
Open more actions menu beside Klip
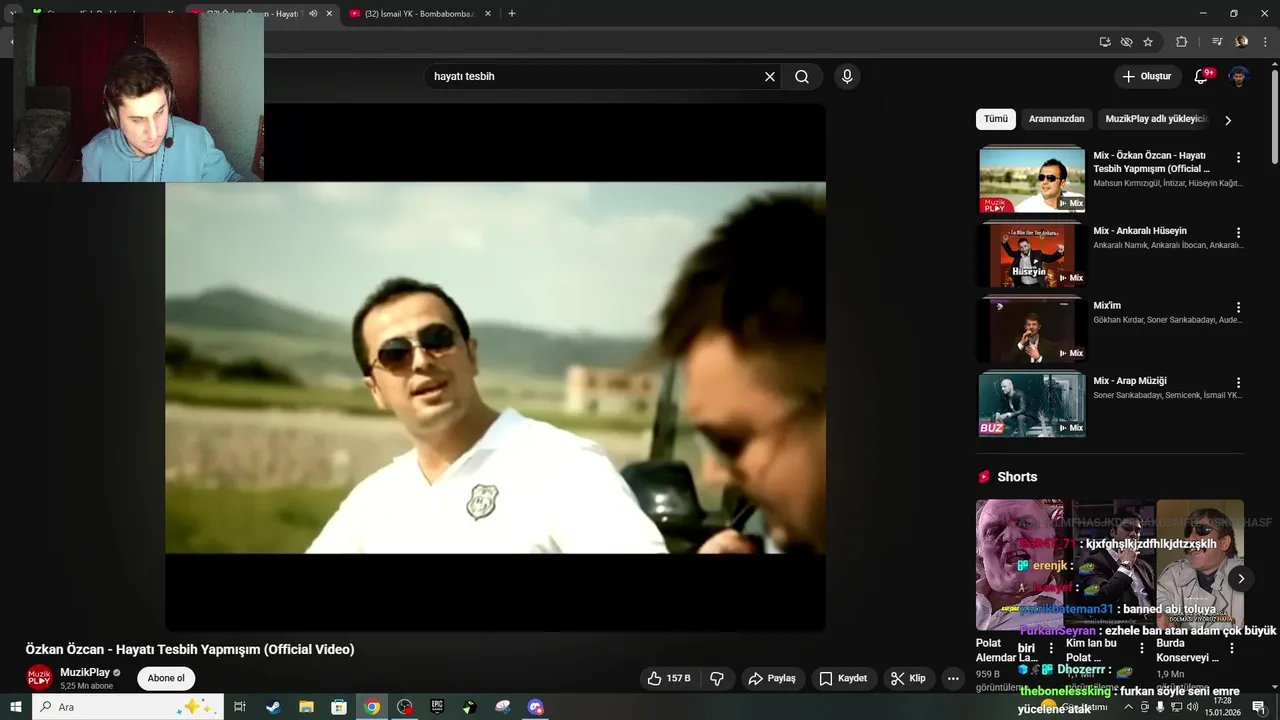[953, 678]
